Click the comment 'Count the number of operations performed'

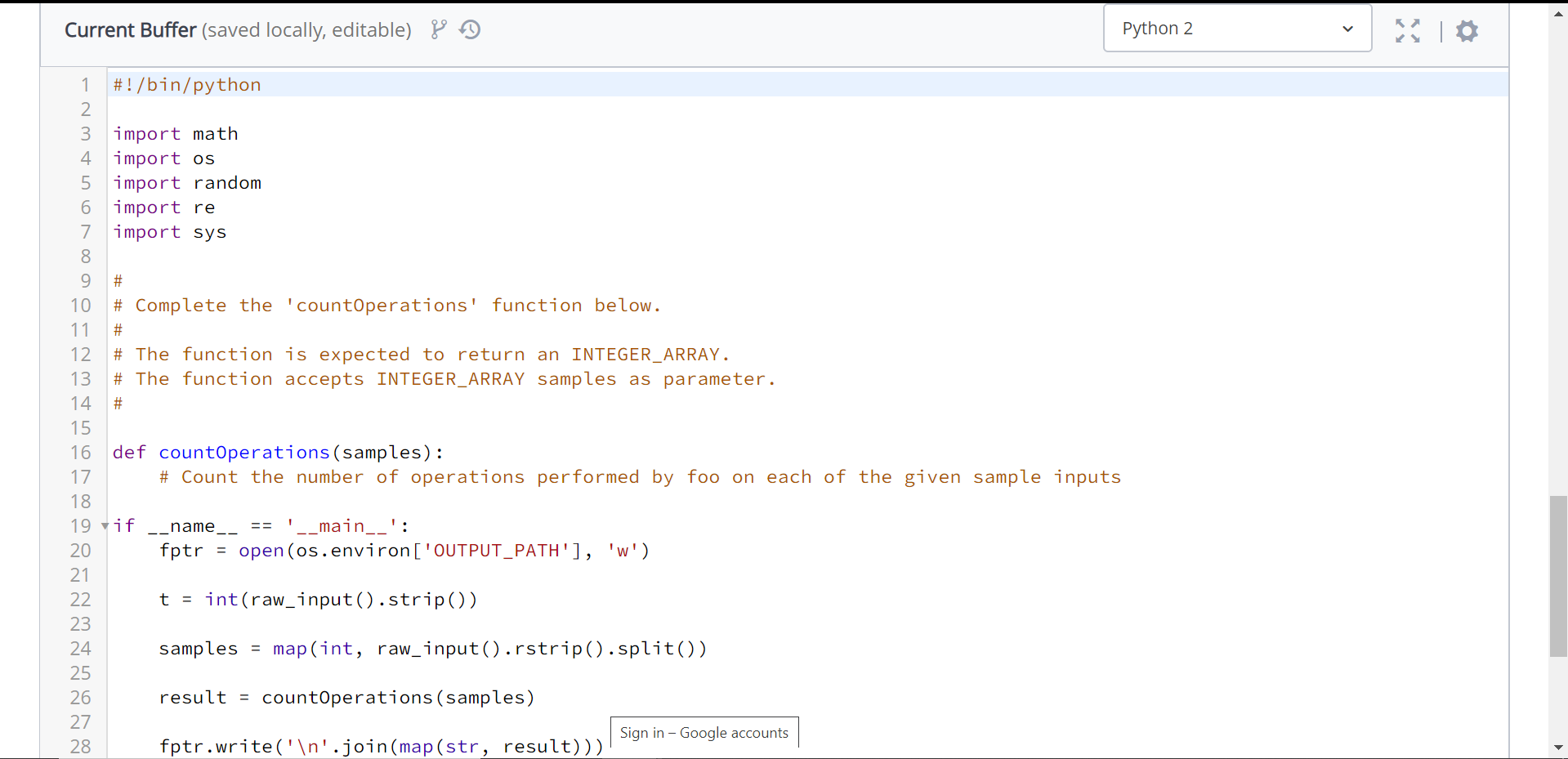point(640,477)
